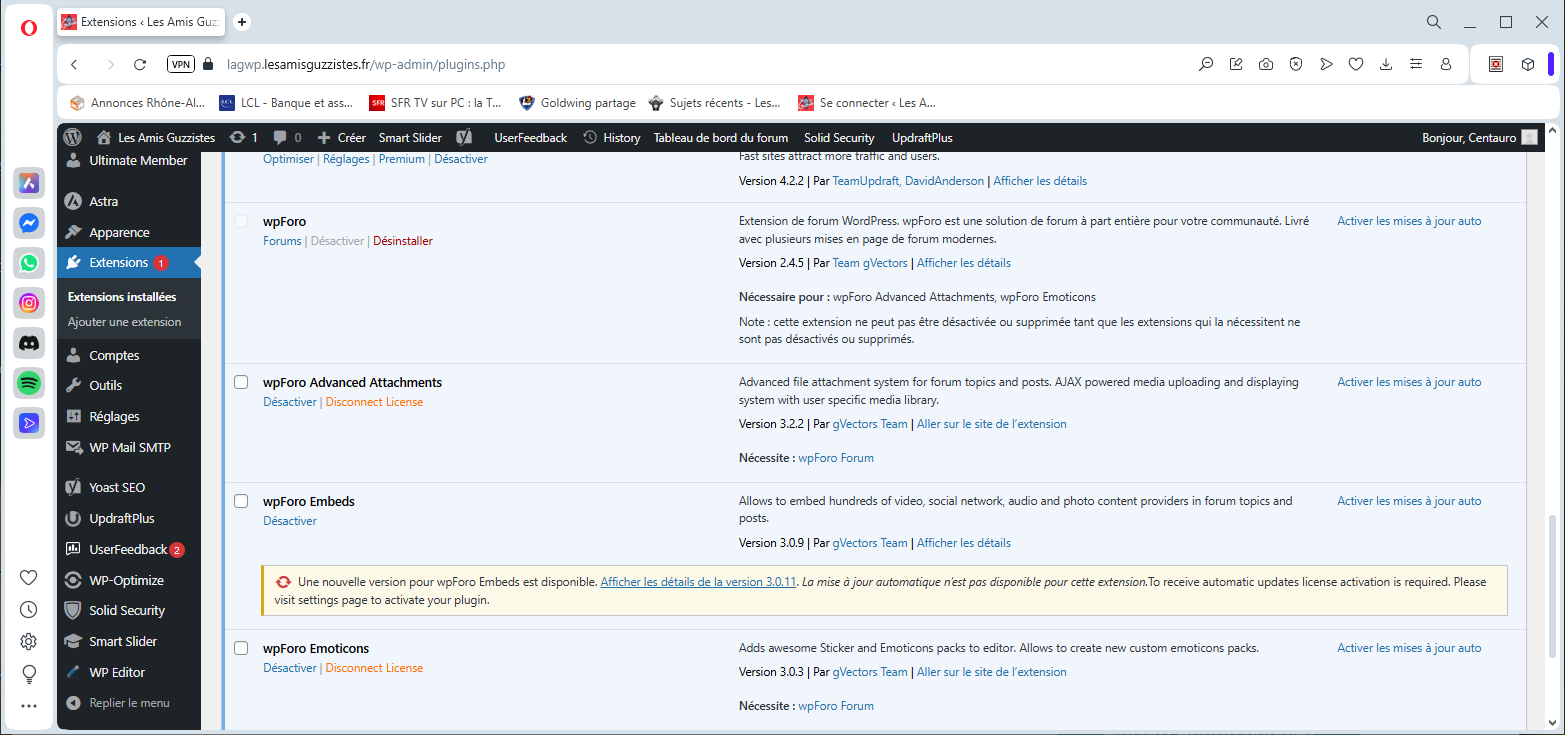Click Désactiver under wpForo Embeds

[x=290, y=521]
